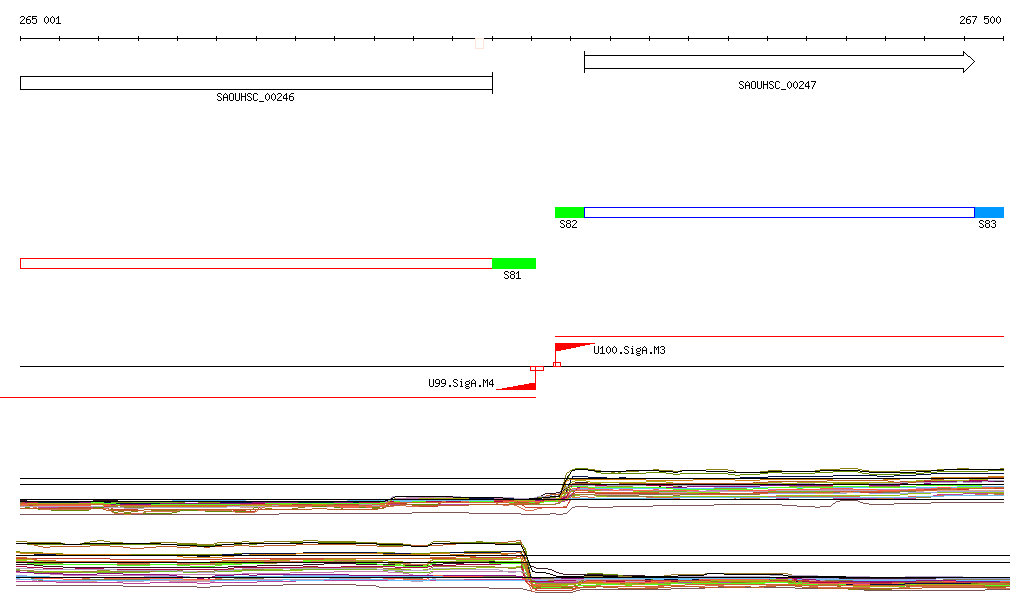Click the red-outlined bar left of S81
The image size is (1024, 611).
[256, 263]
